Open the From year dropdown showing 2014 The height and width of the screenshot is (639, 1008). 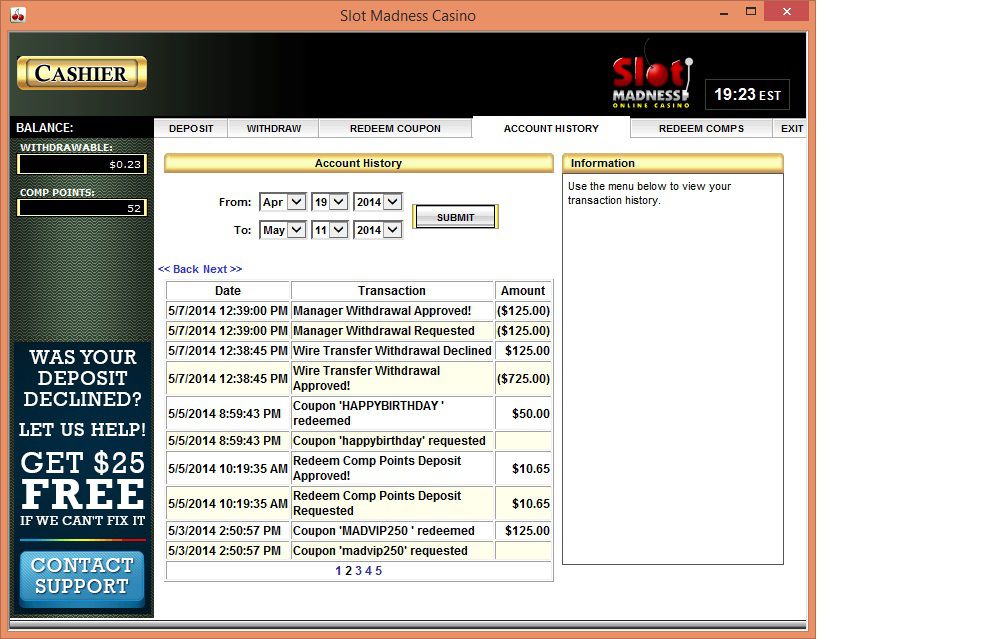(378, 202)
